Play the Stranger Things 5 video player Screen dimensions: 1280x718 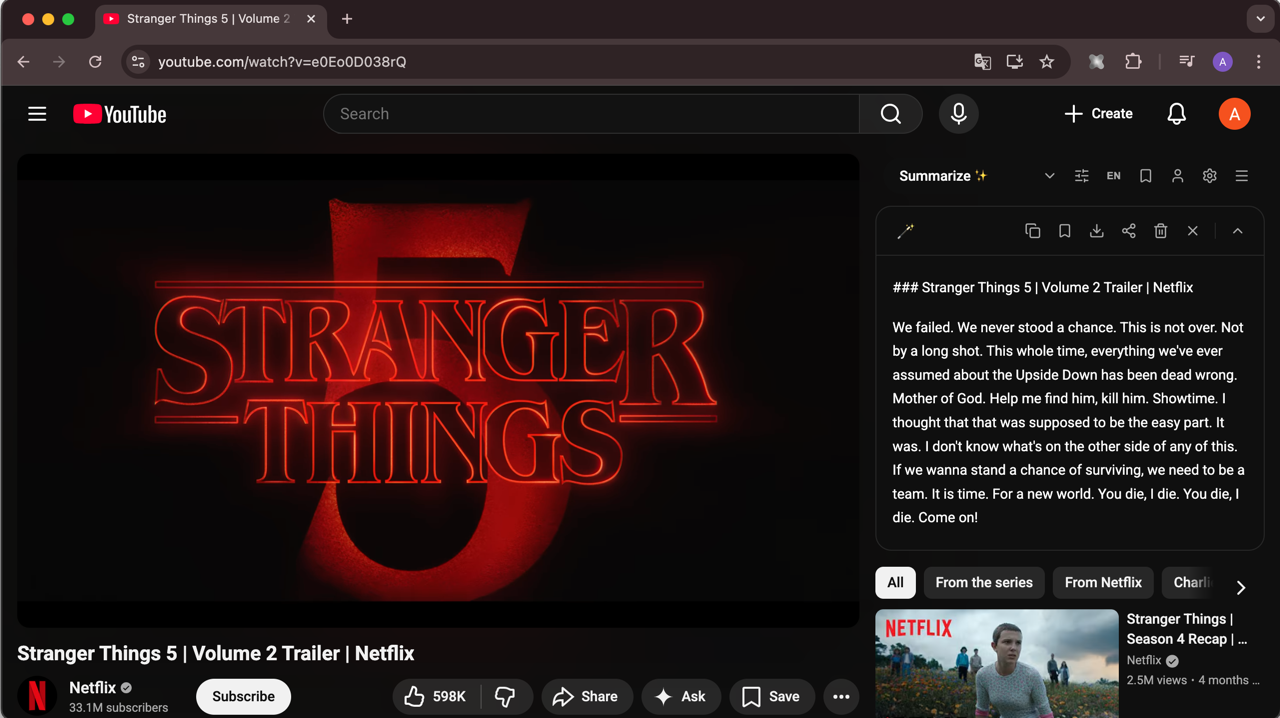coord(438,390)
